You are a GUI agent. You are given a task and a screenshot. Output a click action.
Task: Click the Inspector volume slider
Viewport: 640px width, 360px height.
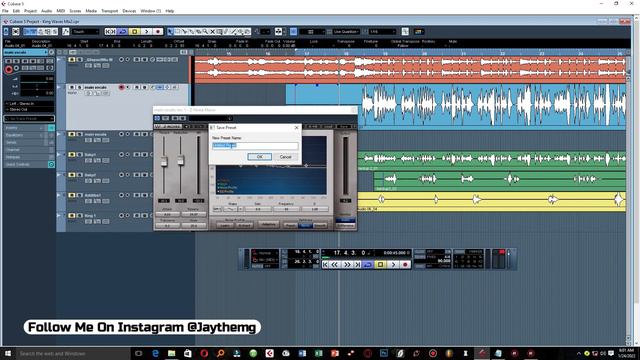pos(37,82)
